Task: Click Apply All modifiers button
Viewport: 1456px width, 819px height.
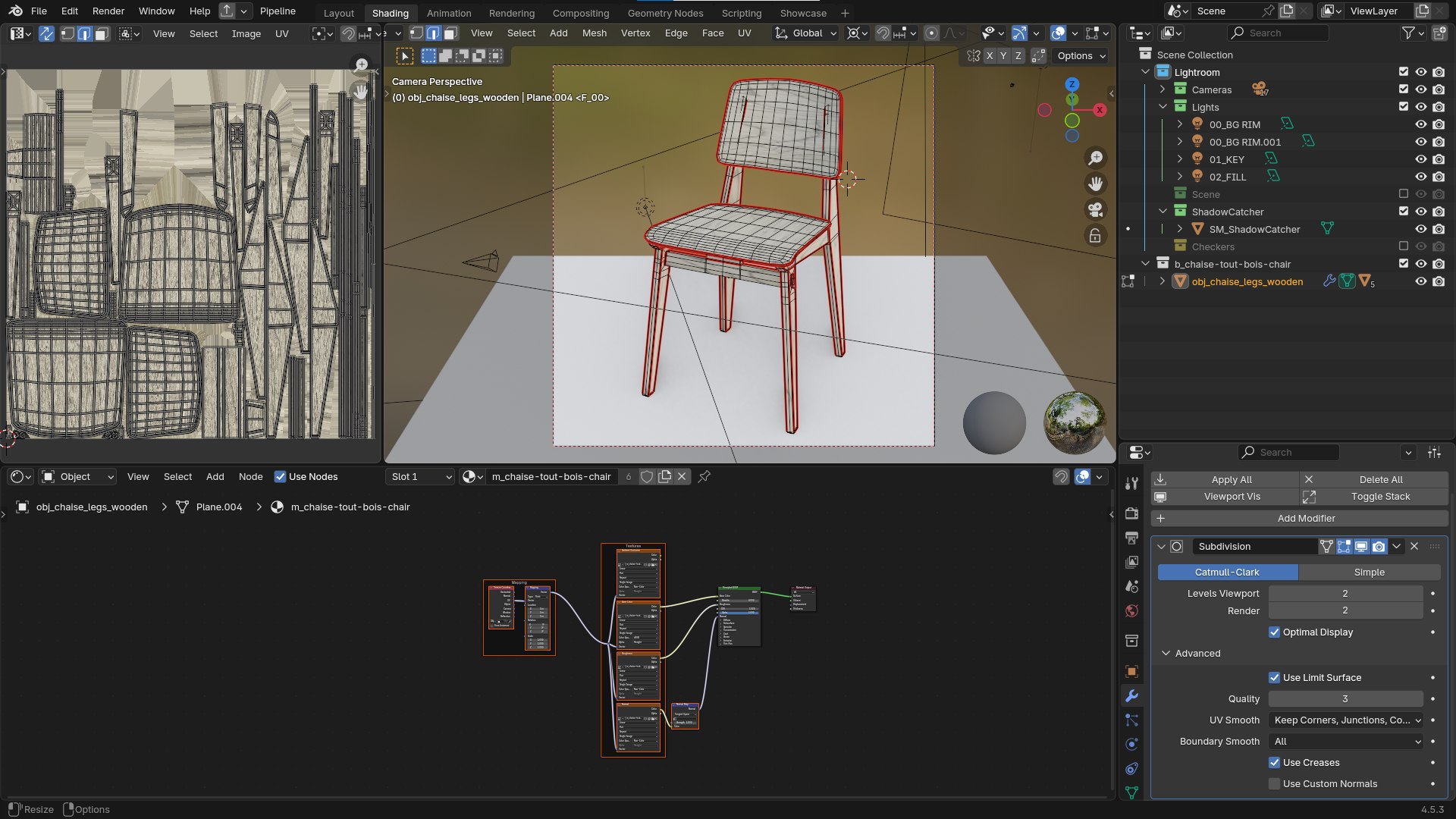Action: coord(1225,479)
